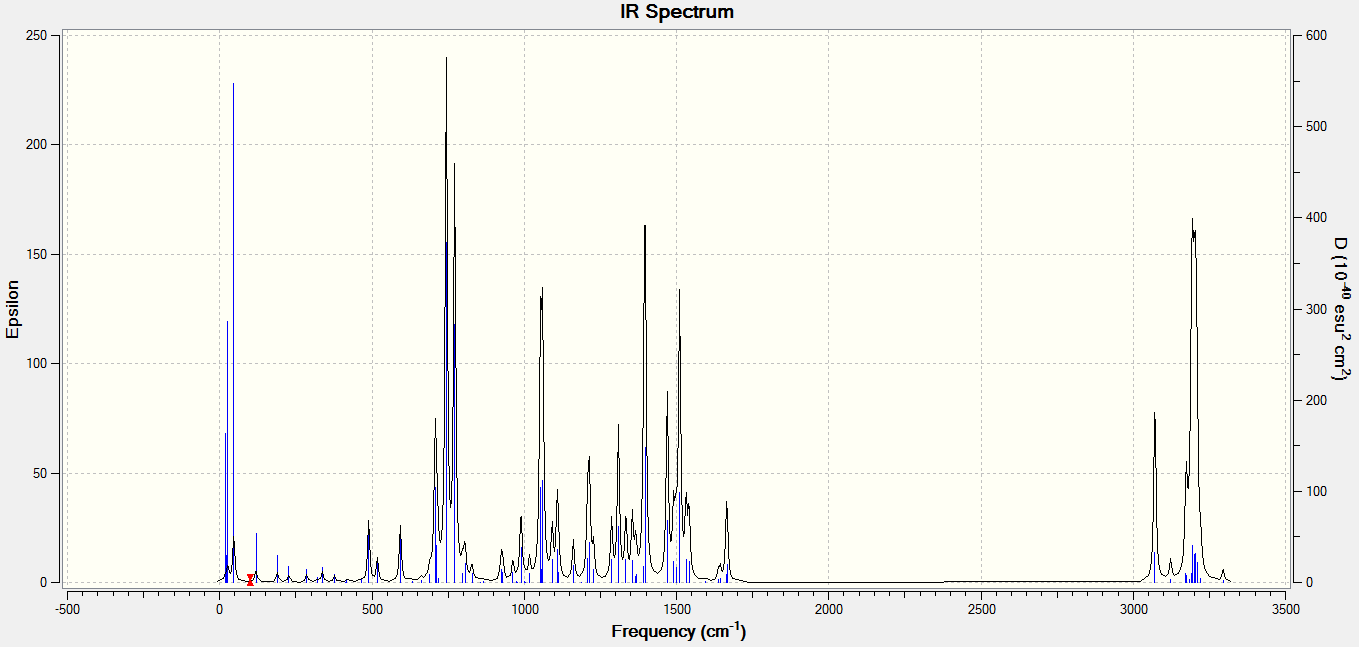Click the '1000' tick on the frequency axis
1359x647 pixels.
[x=524, y=608]
